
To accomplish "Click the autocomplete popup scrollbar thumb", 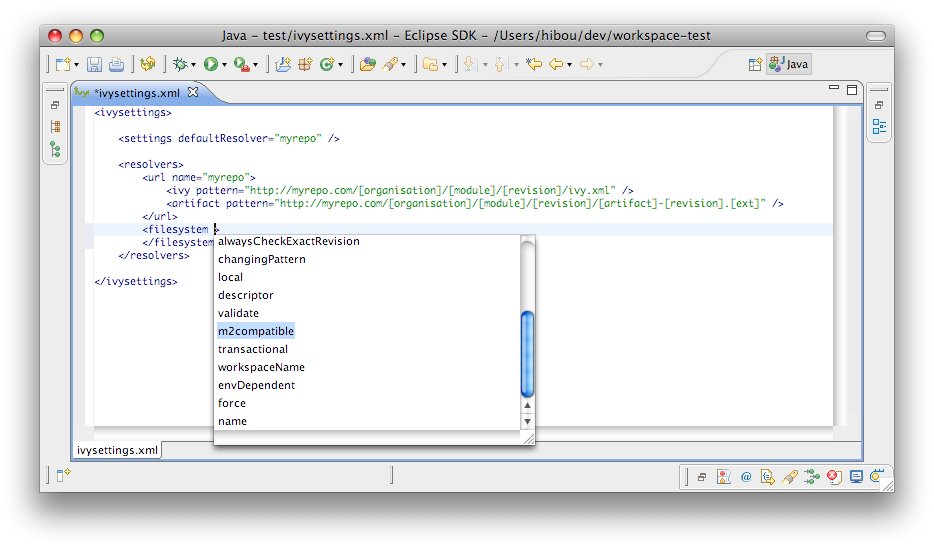I will (x=527, y=354).
